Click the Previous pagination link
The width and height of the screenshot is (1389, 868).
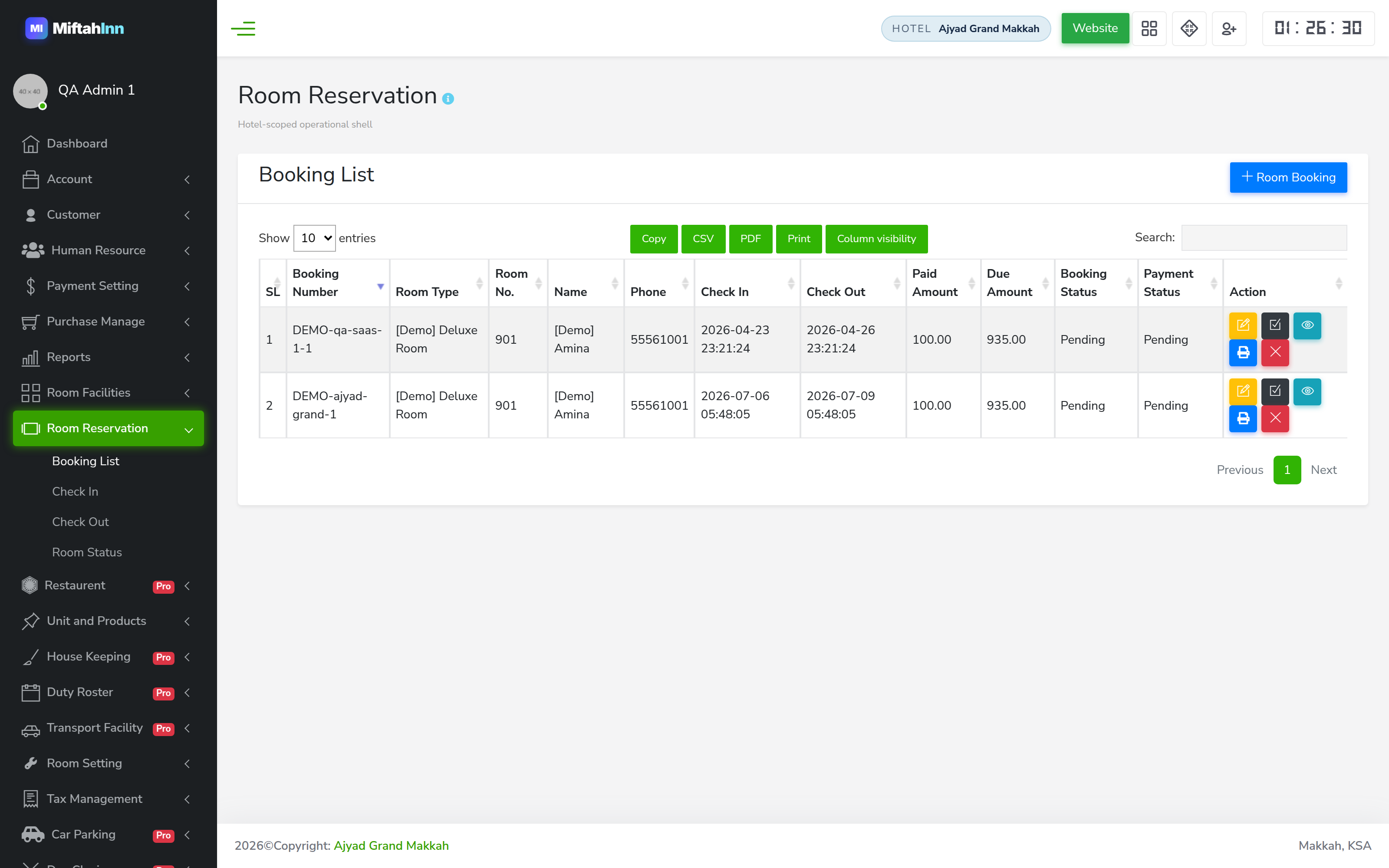1240,470
